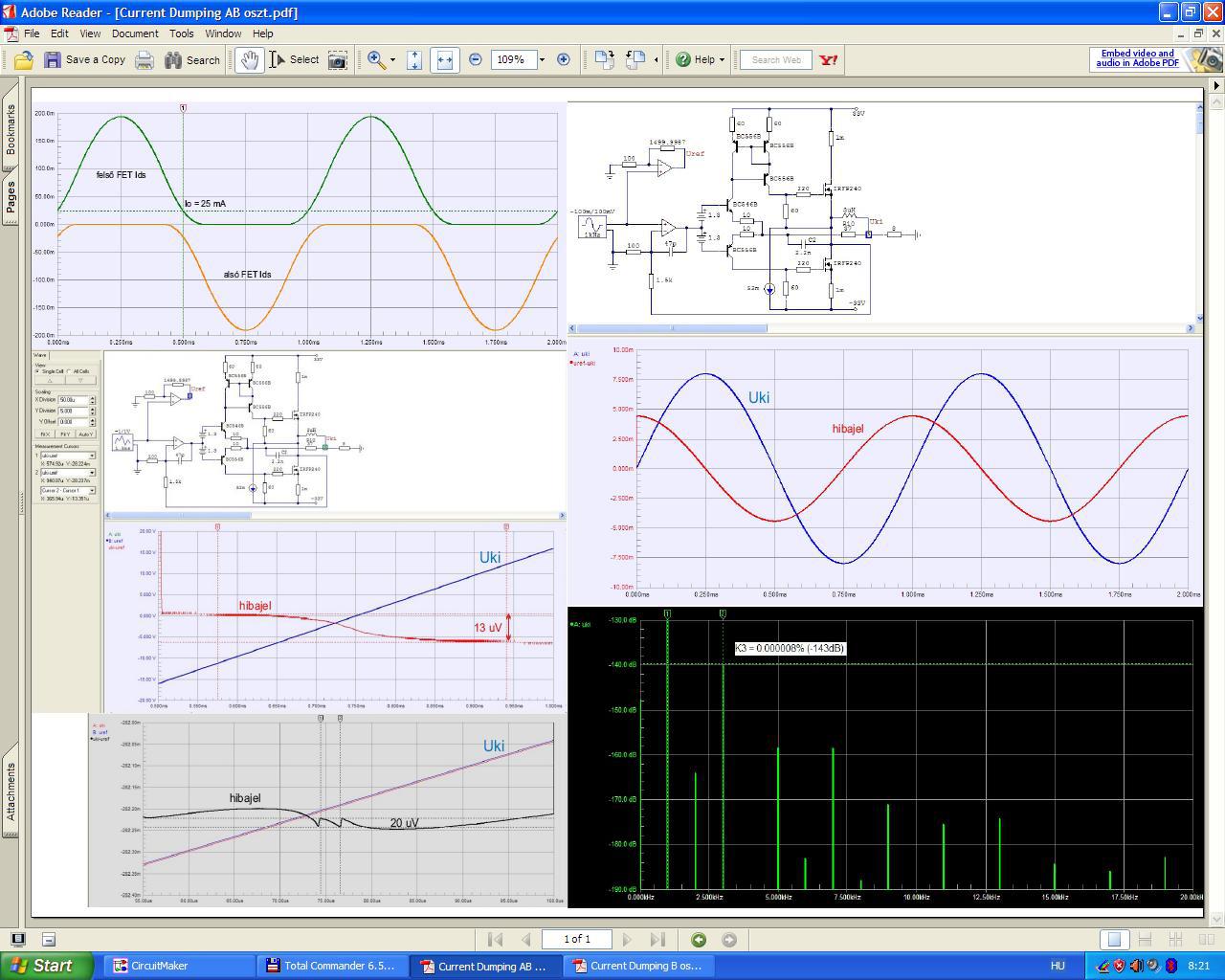Click the Open file folder icon
Viewport: 1225px width, 980px height.
point(24,59)
